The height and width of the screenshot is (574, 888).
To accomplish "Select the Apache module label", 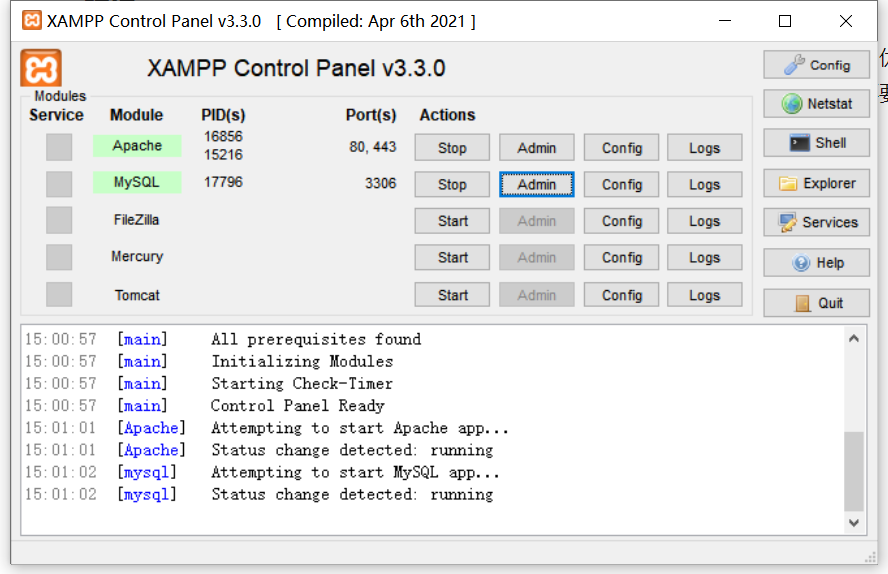I will point(137,145).
